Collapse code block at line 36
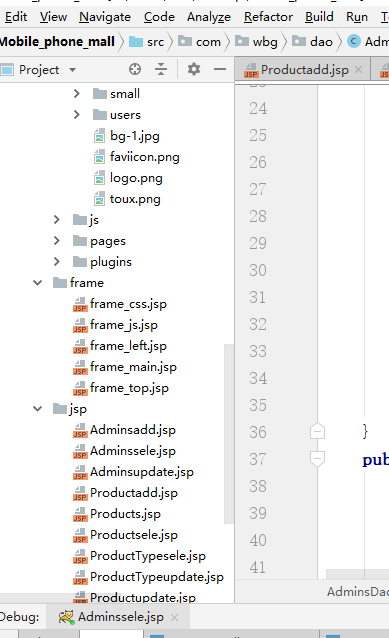This screenshot has width=389, height=638. (x=317, y=431)
